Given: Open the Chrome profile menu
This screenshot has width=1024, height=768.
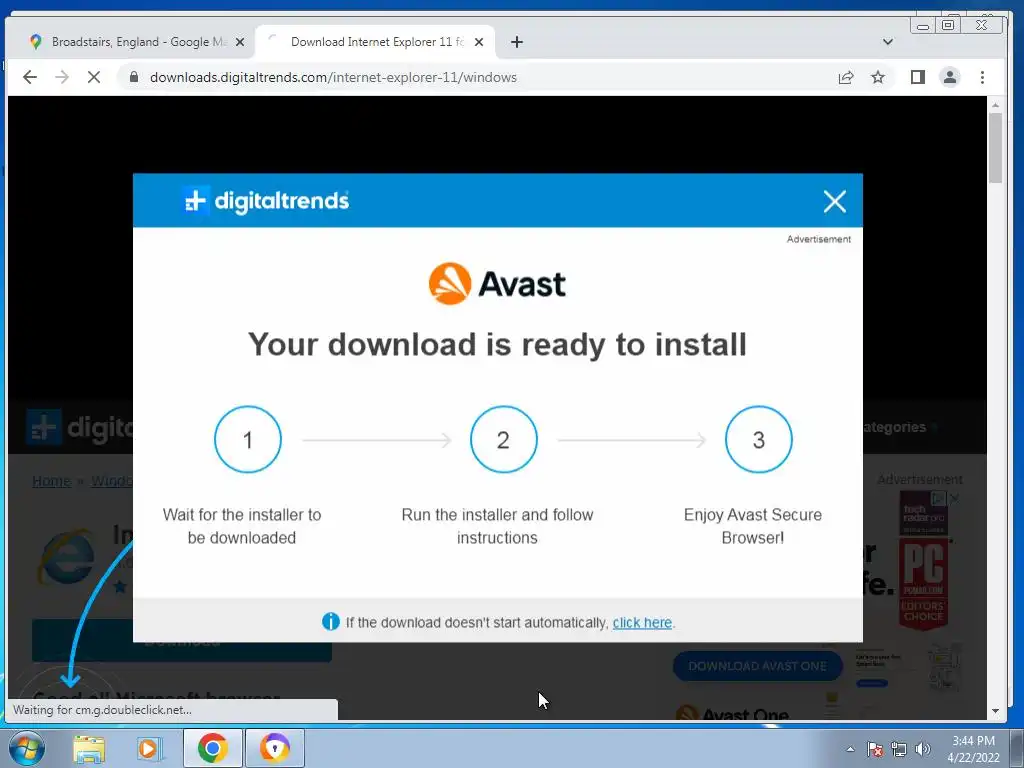Looking at the screenshot, I should (x=950, y=77).
